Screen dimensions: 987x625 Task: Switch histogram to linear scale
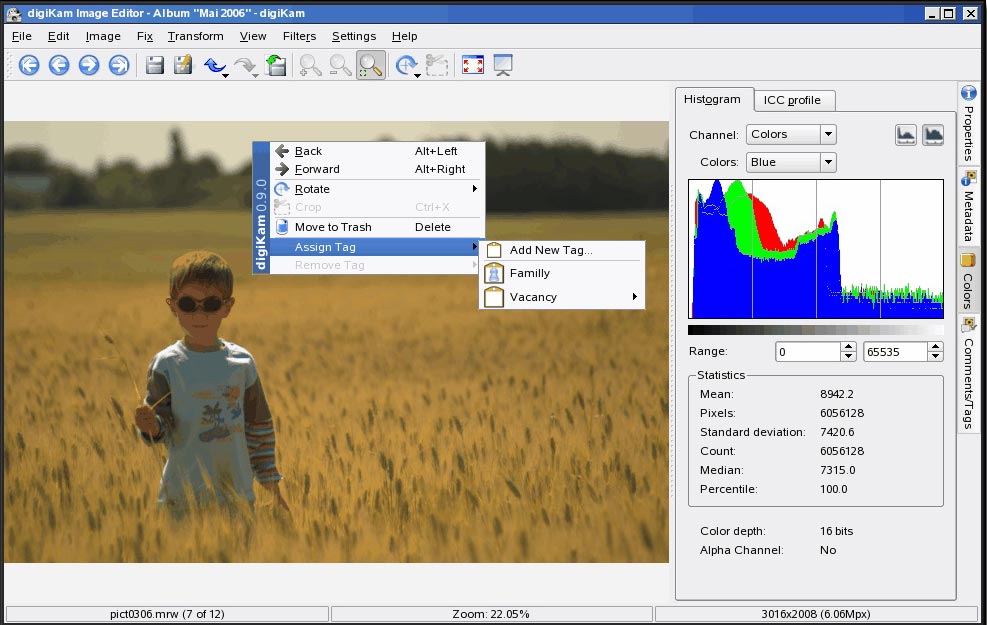click(906, 135)
